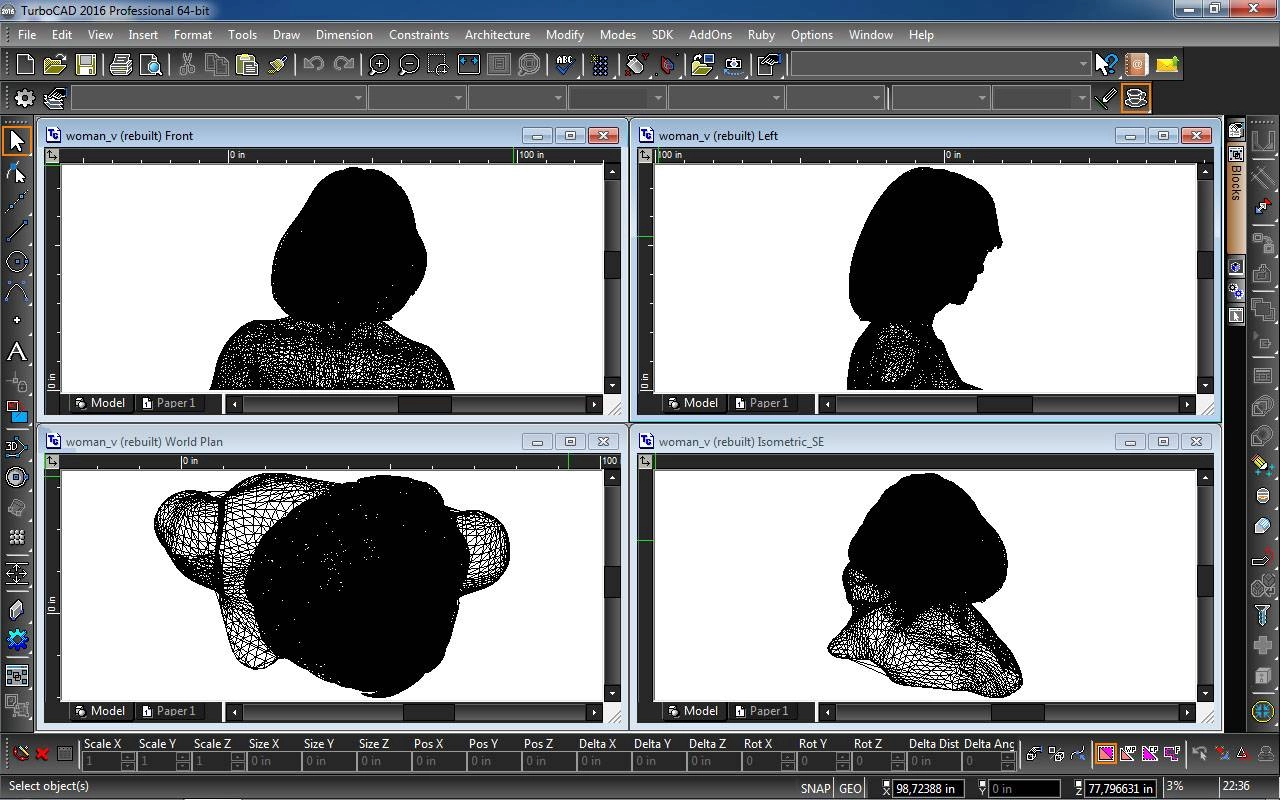The height and width of the screenshot is (800, 1280).
Task: Toggle GEO mode in the status bar
Action: click(850, 788)
